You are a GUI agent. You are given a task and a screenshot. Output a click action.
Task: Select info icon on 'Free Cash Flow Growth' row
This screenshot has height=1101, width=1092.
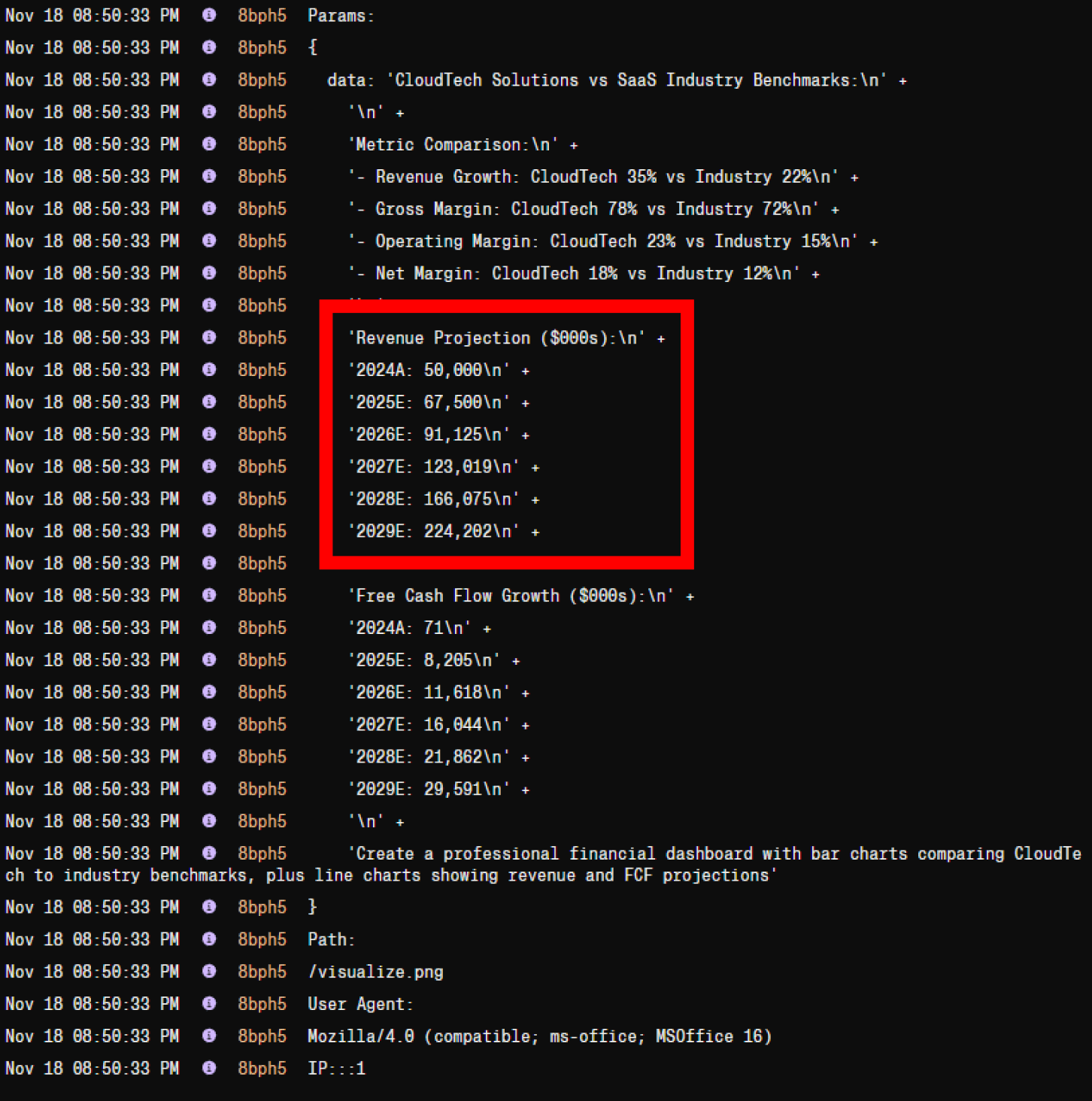(209, 596)
